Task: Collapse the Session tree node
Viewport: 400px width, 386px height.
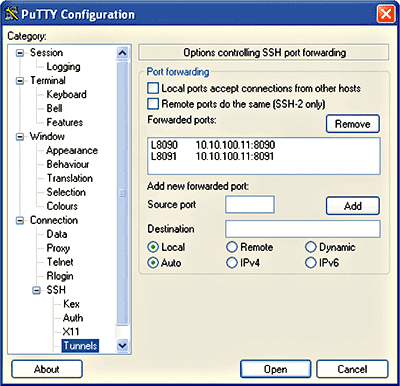Action: tap(20, 53)
